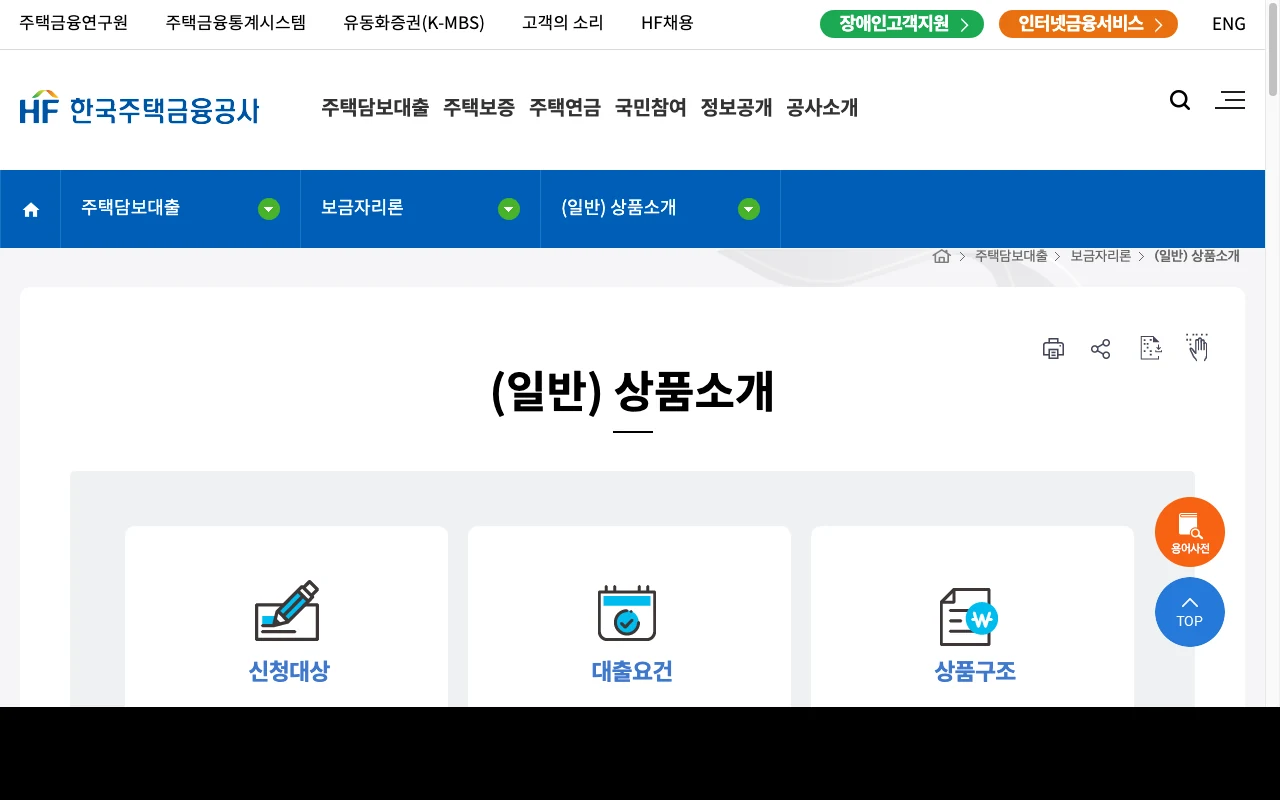Expand the (일반) 상품소개 dropdown

click(749, 209)
